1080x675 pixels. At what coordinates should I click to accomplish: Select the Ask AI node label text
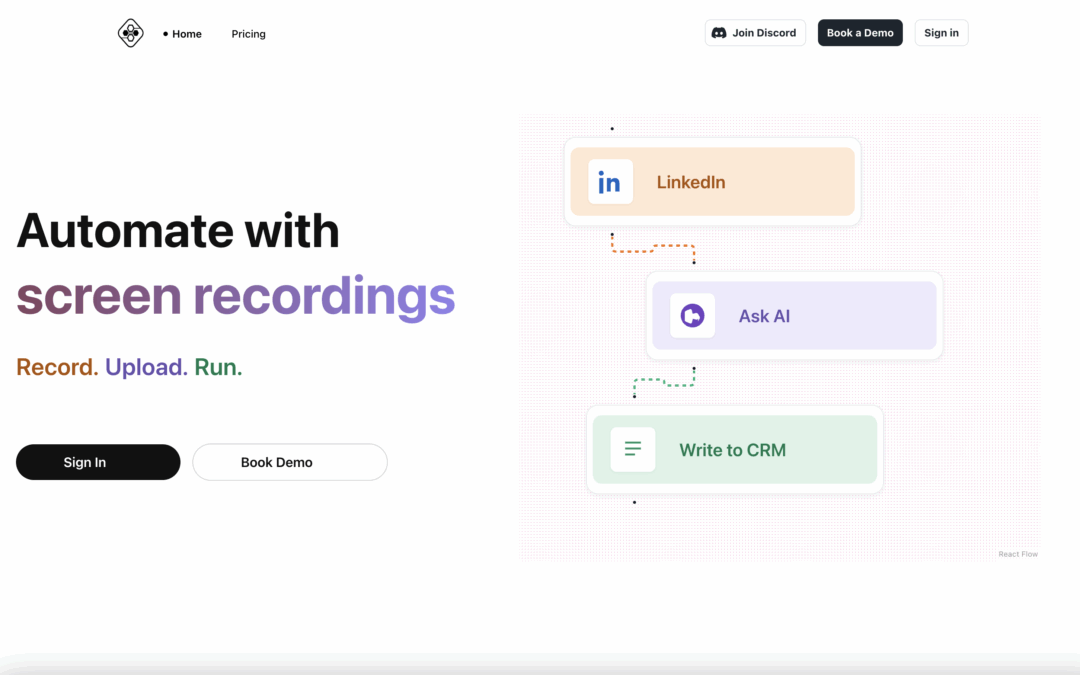click(x=764, y=316)
